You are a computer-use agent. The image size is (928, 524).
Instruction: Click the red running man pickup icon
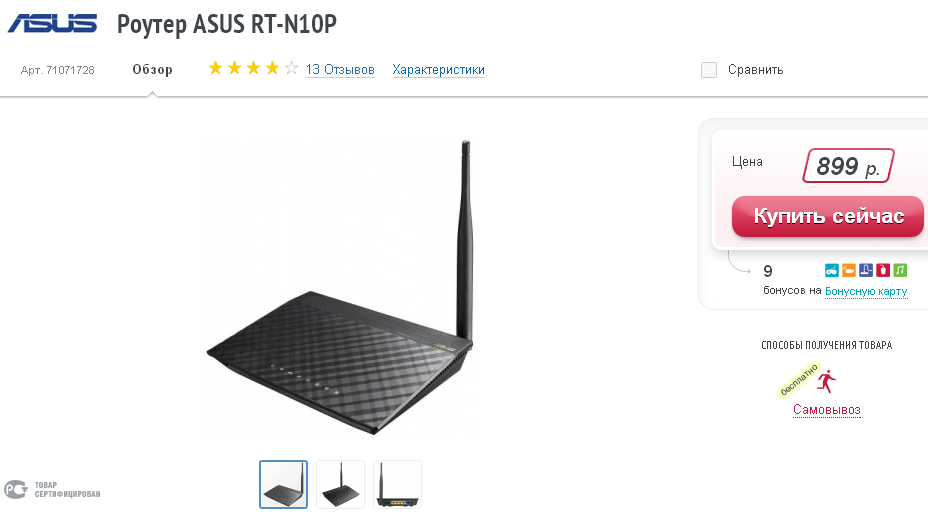click(x=826, y=381)
